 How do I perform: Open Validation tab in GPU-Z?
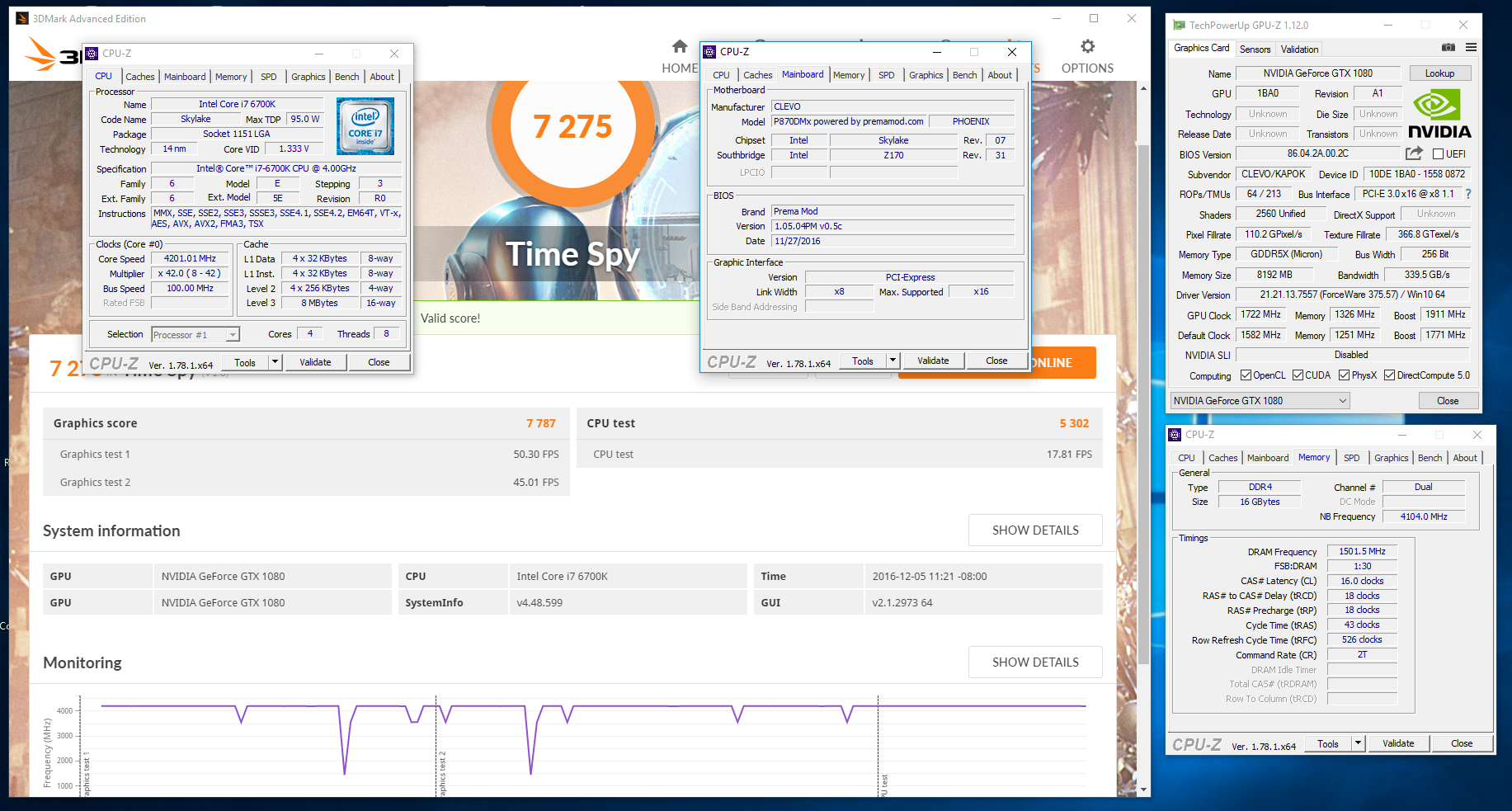(x=1299, y=50)
